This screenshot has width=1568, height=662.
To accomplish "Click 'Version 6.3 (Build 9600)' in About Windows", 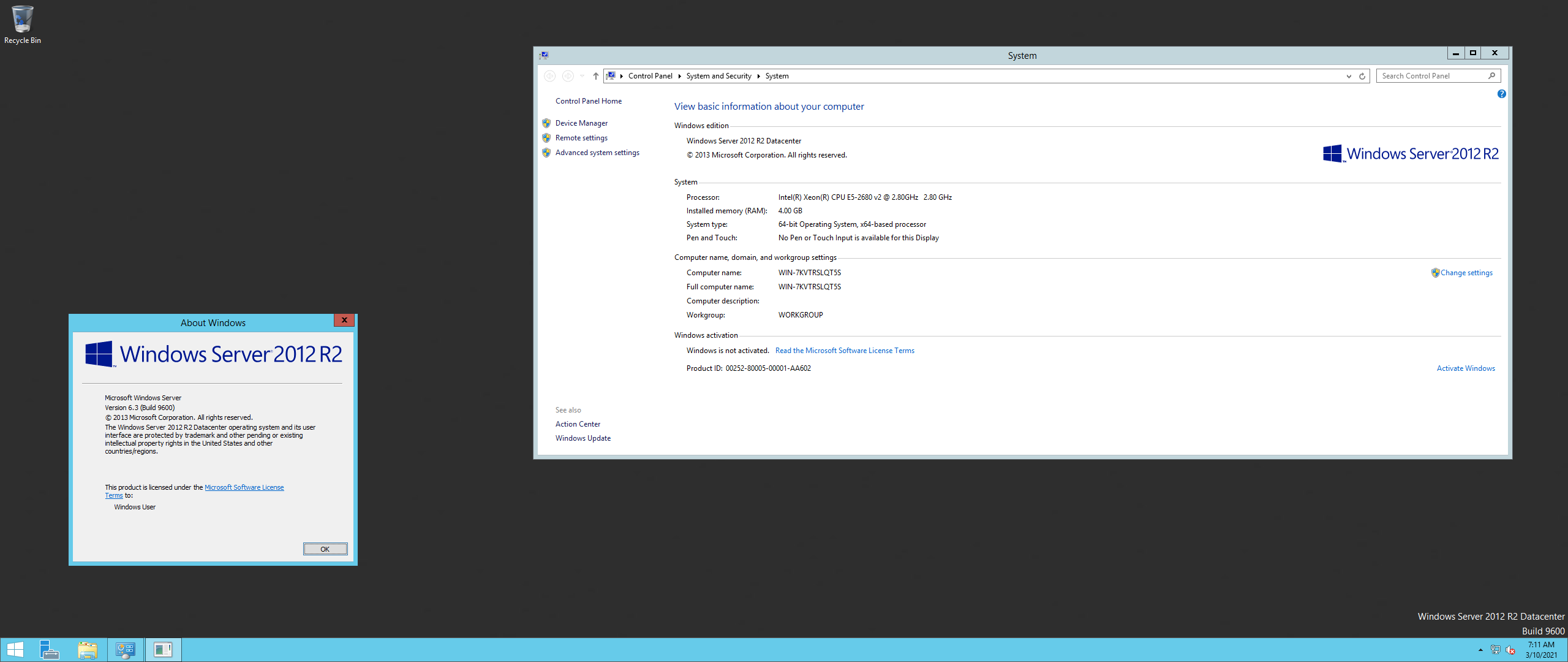I will coord(140,408).
